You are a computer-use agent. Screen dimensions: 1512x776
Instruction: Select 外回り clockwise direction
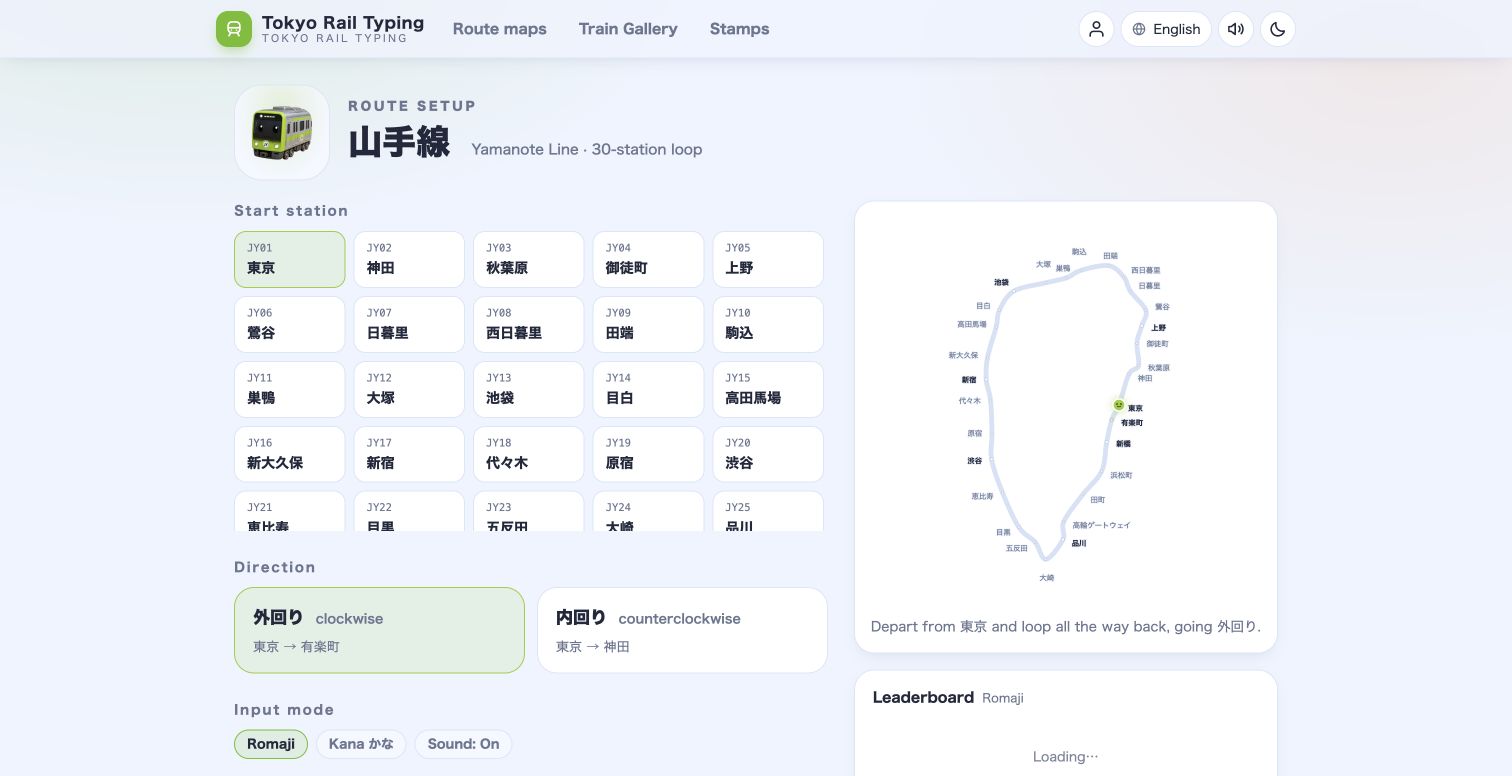(379, 630)
